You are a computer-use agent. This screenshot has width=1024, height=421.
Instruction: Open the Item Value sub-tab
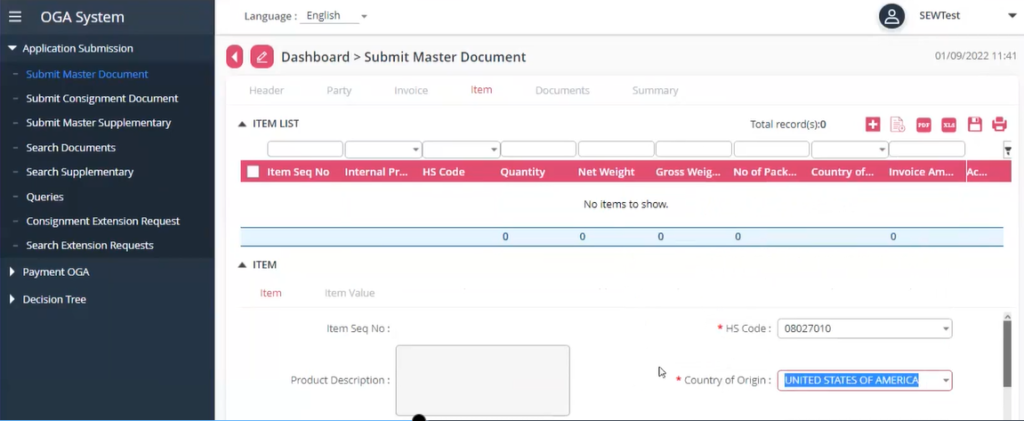tap(349, 293)
